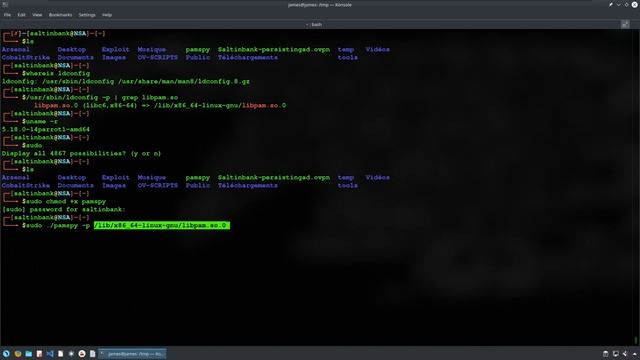This screenshot has width=640, height=360.
Task: Click the 'ldconfig: /usr/sbin/ldconfig' output line
Action: 126,82
